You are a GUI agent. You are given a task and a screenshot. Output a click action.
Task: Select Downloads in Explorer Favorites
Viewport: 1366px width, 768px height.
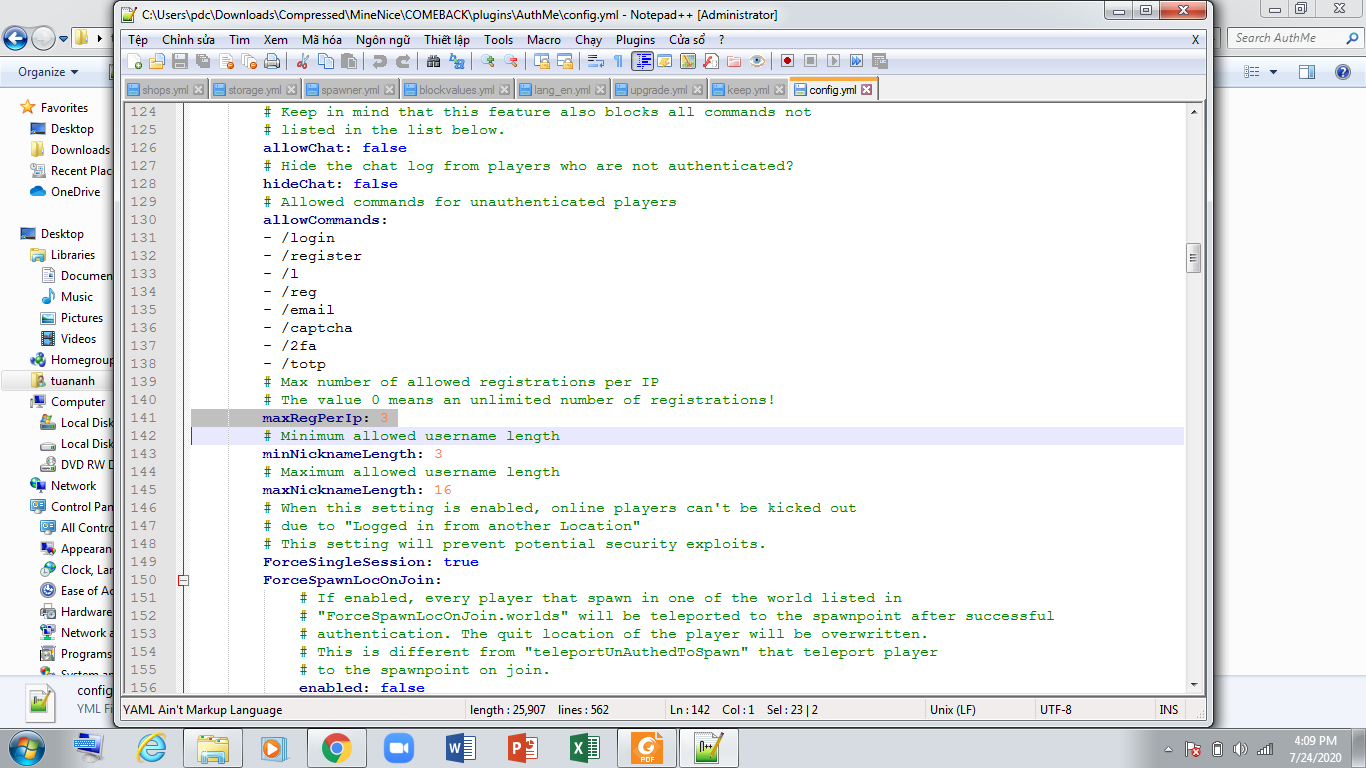click(x=80, y=150)
